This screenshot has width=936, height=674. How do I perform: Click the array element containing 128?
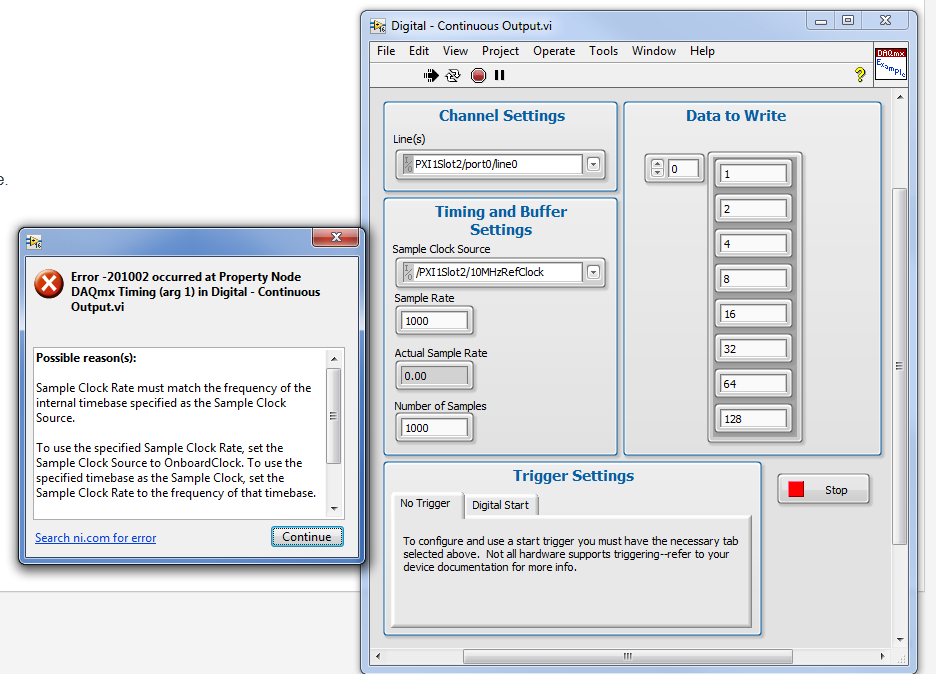(x=753, y=419)
